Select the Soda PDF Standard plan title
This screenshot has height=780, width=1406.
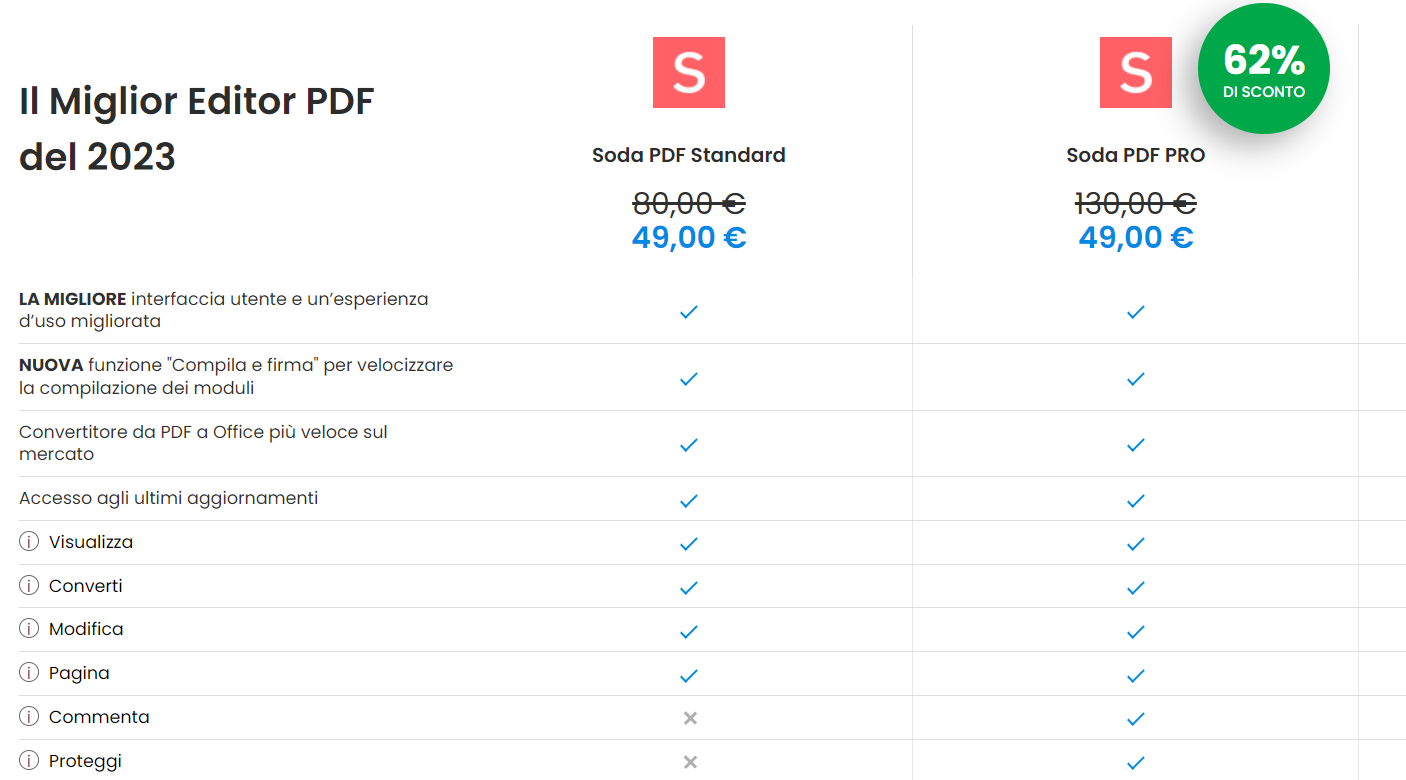pyautogui.click(x=688, y=155)
